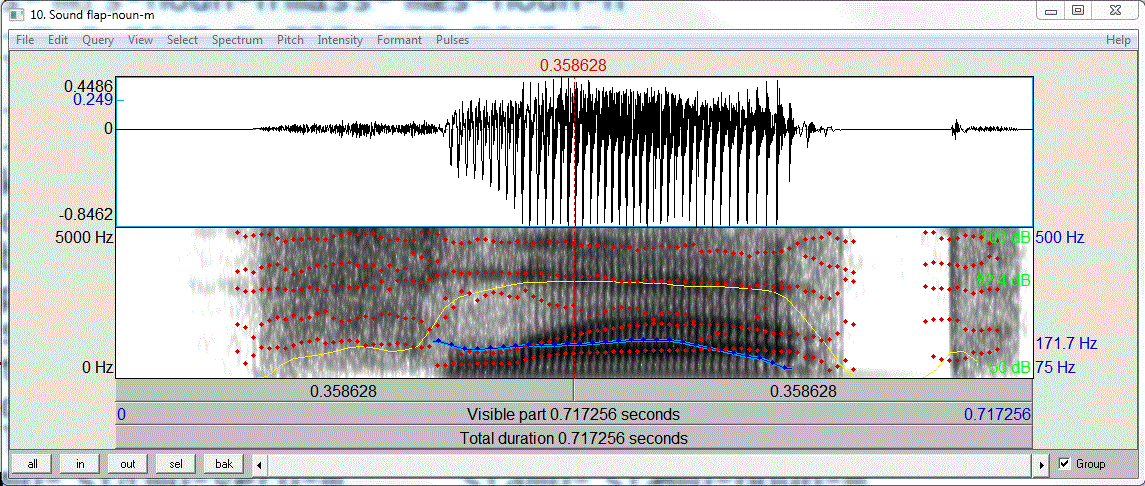Click the 'all' zoom button
Screen dimensions: 1145x486
(x=32, y=463)
